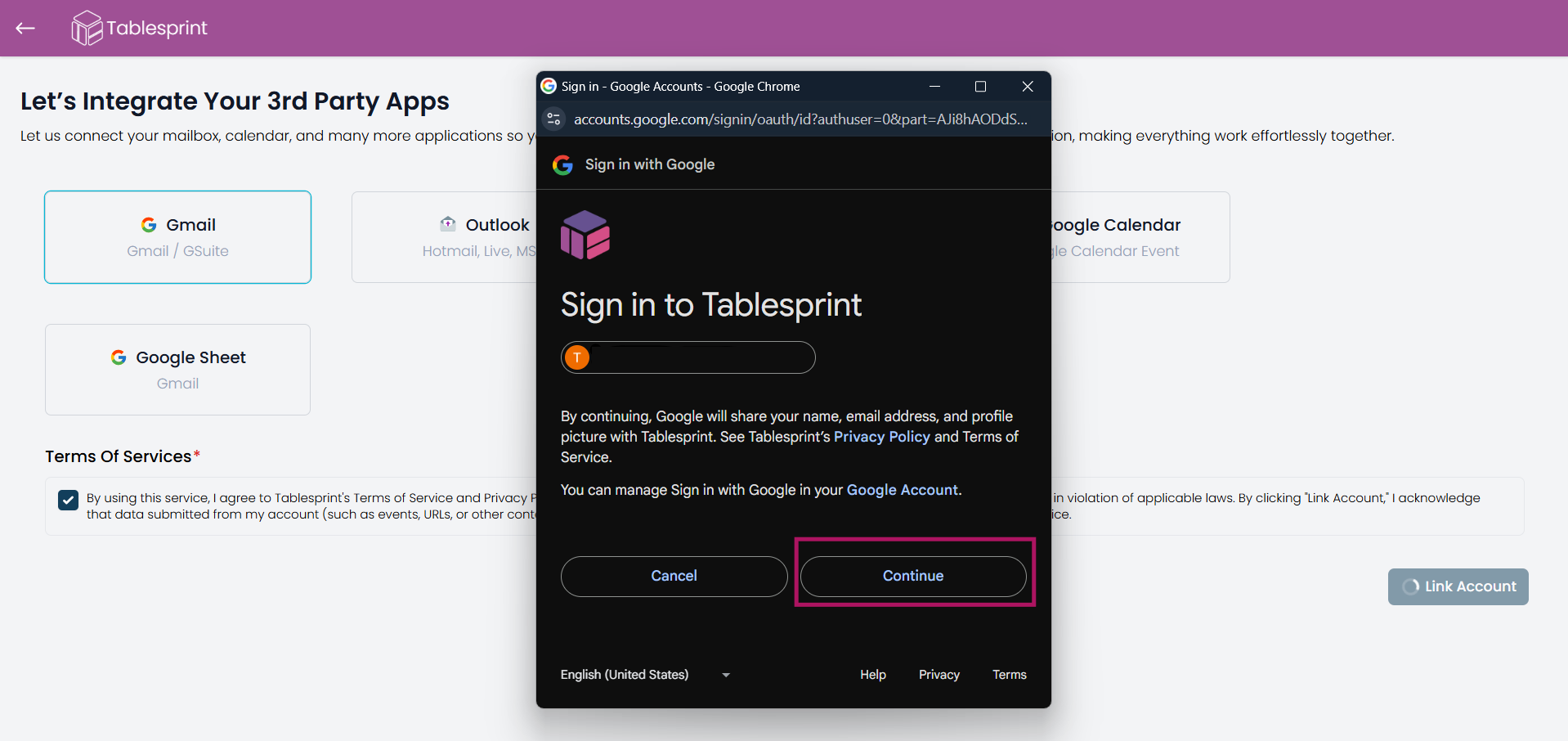
Task: Open the Google Account link
Action: [x=902, y=490]
